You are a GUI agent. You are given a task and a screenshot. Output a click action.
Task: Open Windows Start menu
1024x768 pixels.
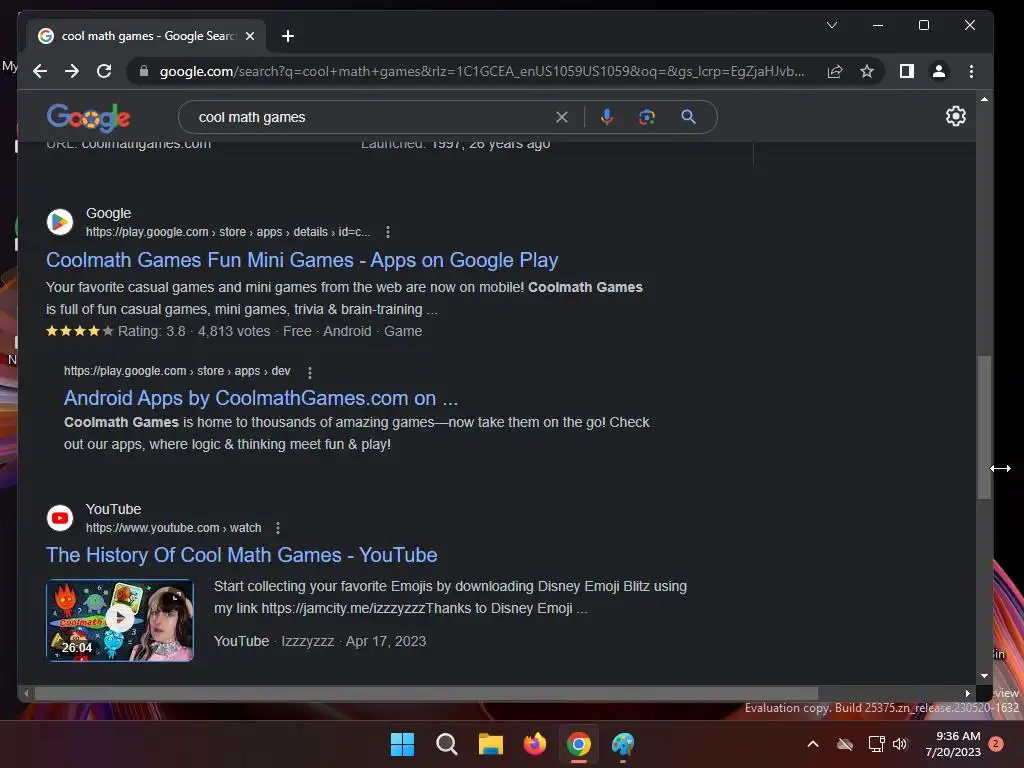[x=402, y=744]
